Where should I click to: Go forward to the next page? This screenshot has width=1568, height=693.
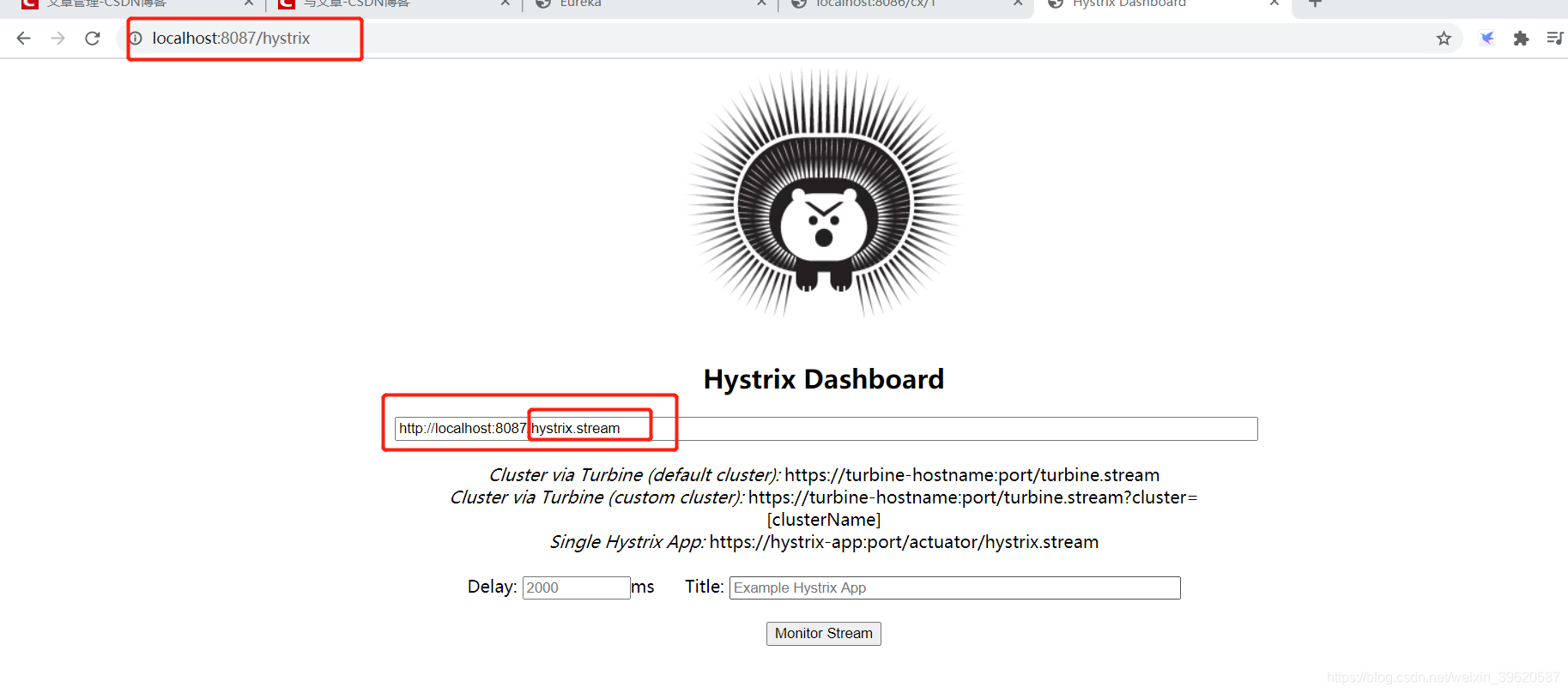[x=58, y=38]
